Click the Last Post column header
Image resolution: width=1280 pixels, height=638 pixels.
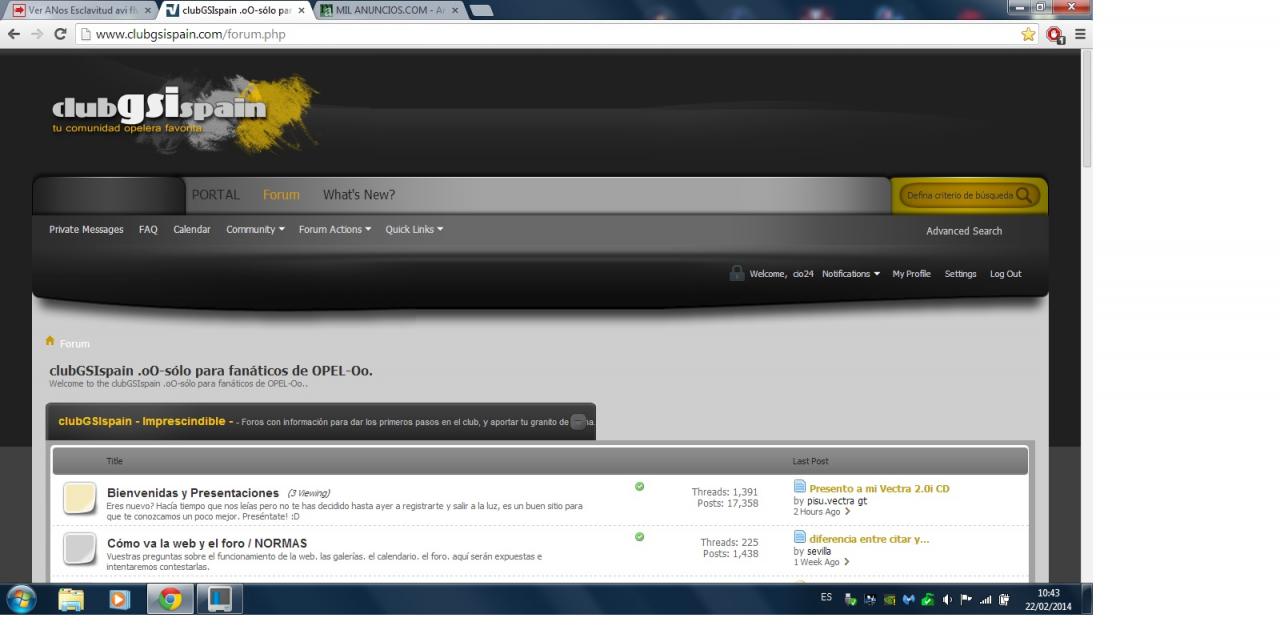810,461
